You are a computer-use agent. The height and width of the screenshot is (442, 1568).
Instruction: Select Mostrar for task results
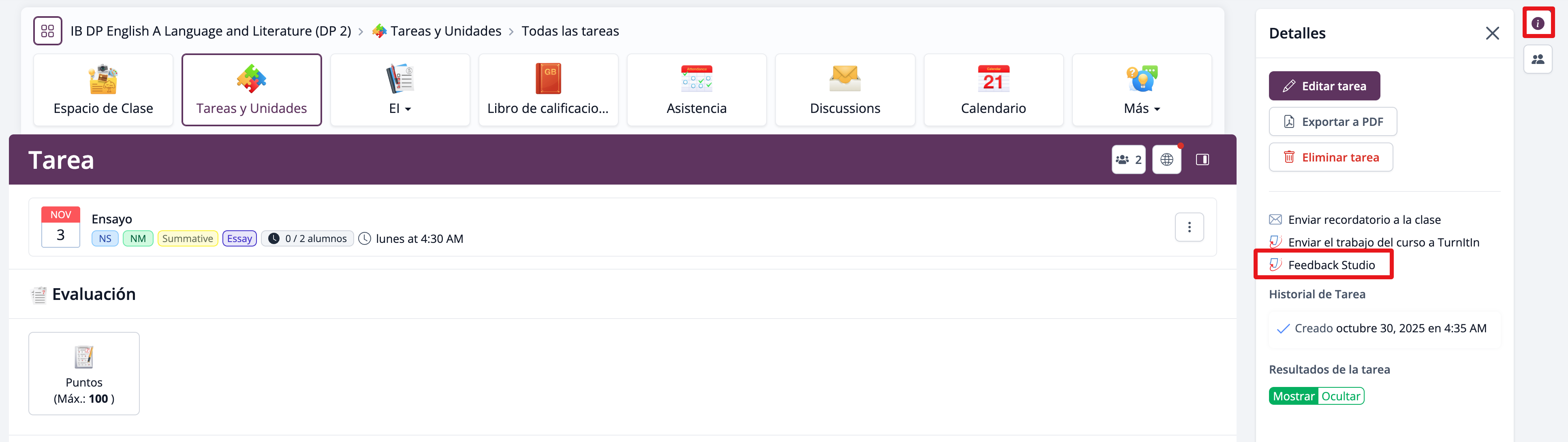click(1293, 396)
